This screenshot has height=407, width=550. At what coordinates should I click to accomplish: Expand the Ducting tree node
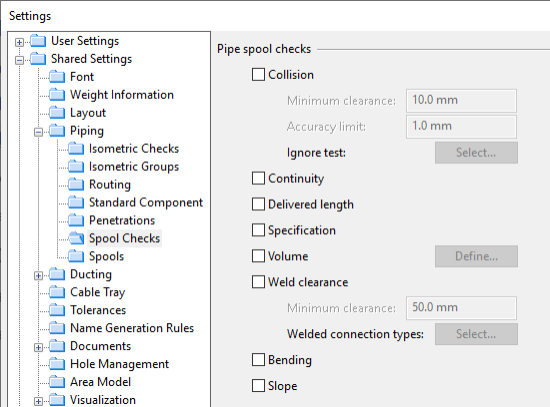click(38, 276)
